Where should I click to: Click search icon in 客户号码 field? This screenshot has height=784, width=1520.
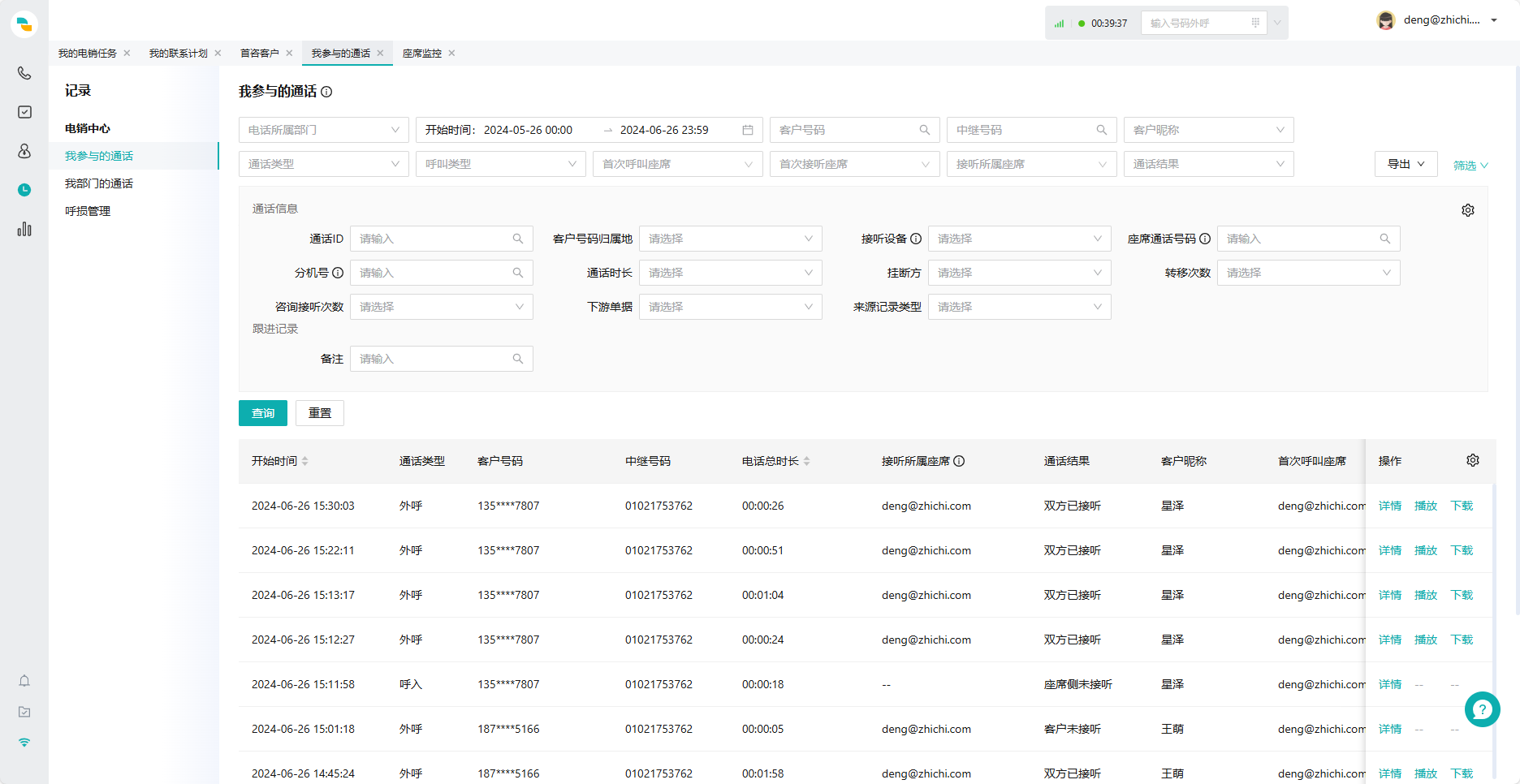pos(925,130)
